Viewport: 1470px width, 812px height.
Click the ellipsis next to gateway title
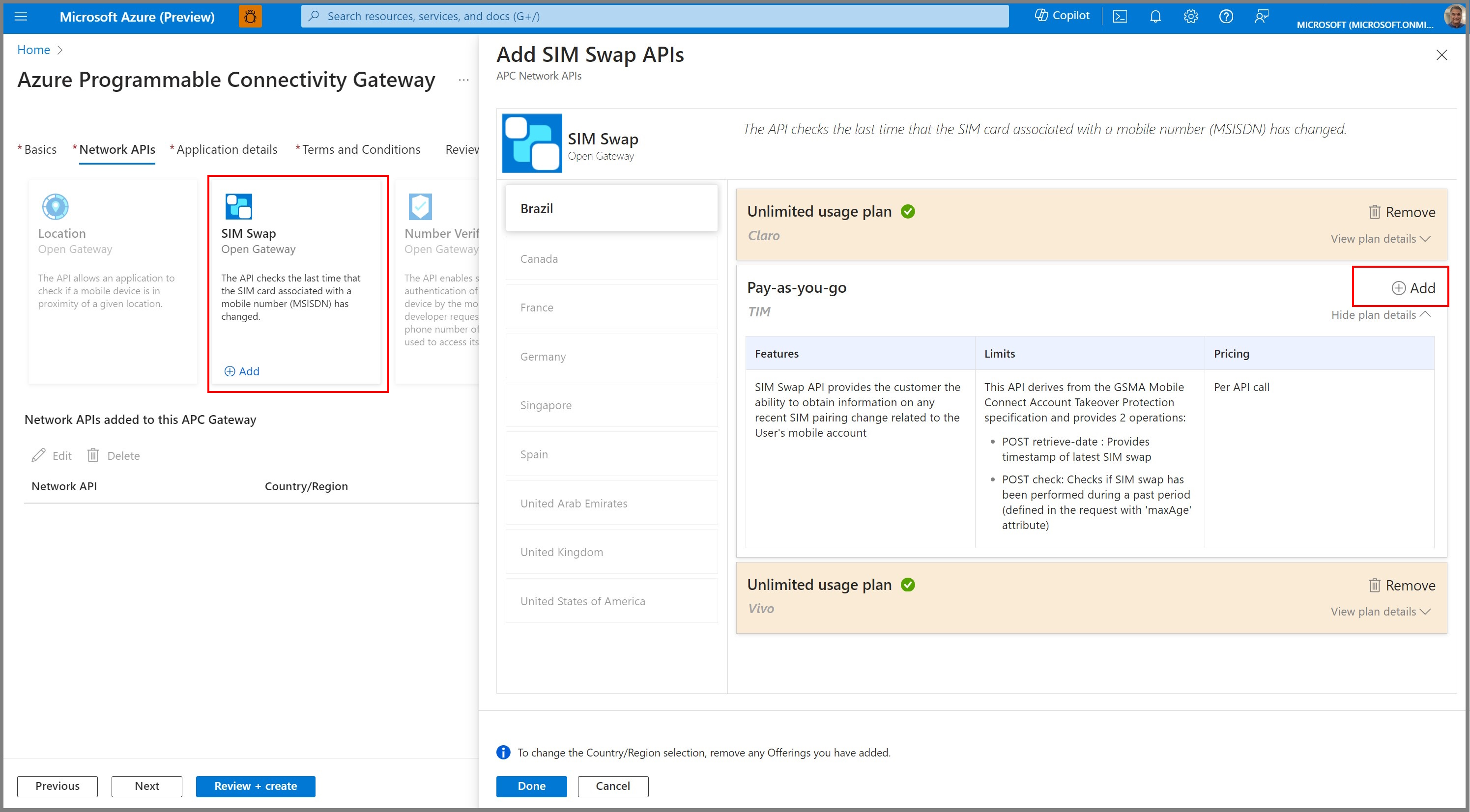point(463,81)
